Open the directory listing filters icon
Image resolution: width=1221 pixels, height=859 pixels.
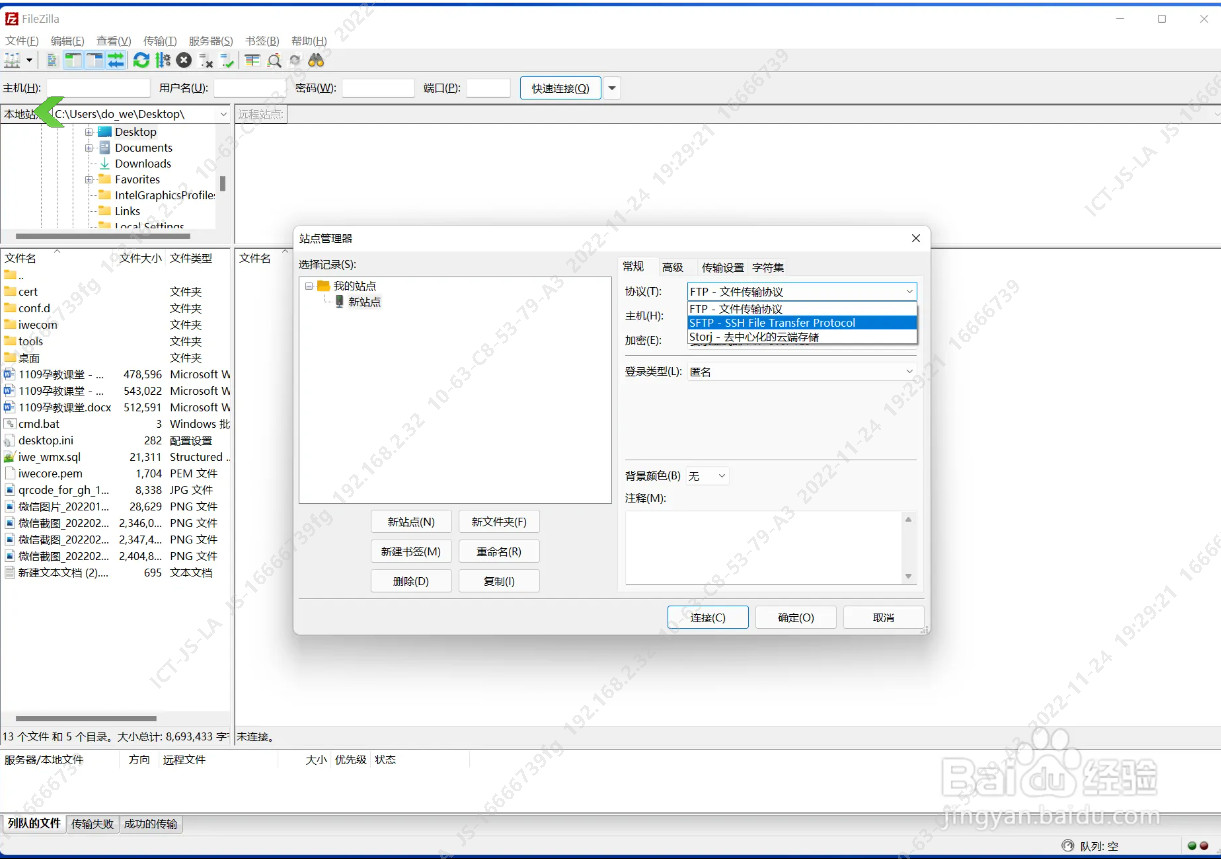(251, 61)
